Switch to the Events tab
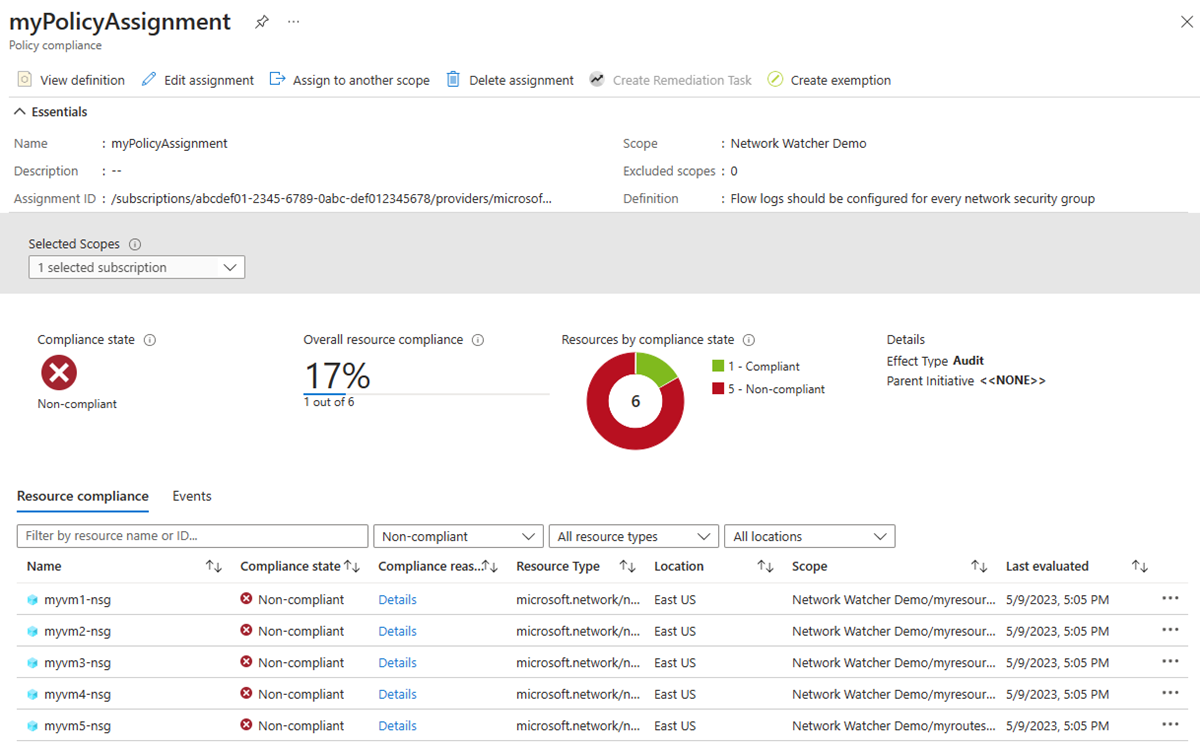The width and height of the screenshot is (1200, 749). 192,496
